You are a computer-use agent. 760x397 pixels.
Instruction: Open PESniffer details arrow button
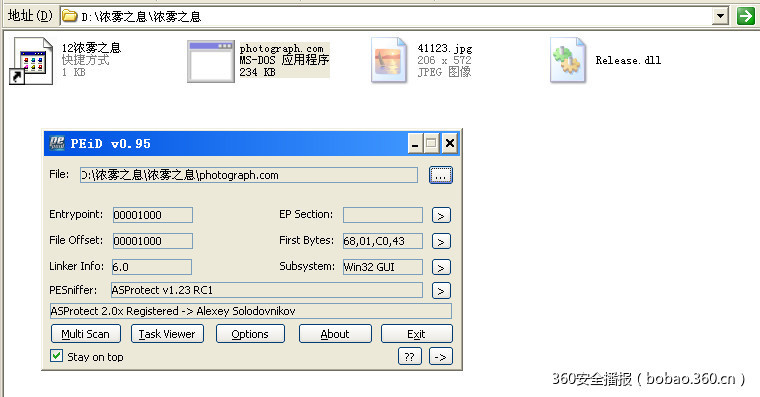(x=441, y=290)
